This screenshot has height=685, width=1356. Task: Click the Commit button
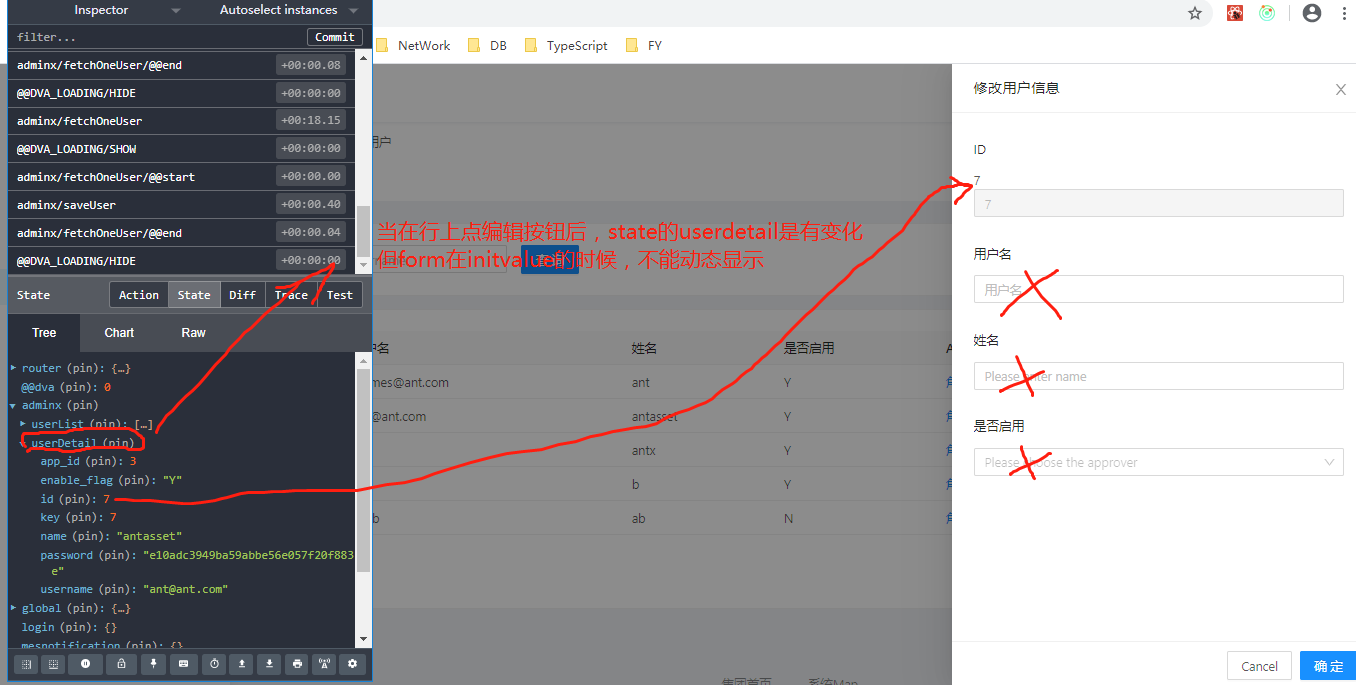point(334,36)
